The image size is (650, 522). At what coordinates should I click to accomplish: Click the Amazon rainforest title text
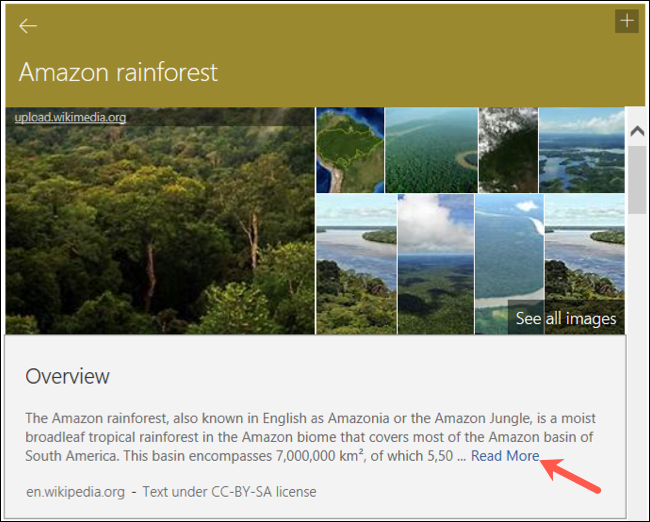118,73
